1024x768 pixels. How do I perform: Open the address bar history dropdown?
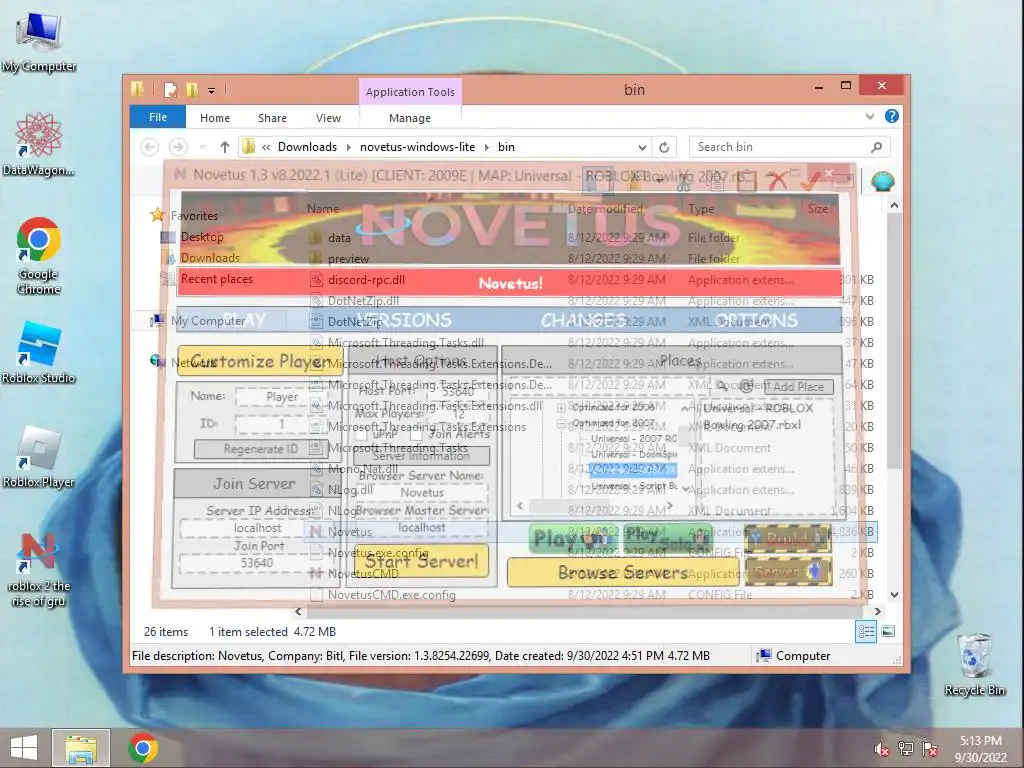pyautogui.click(x=642, y=147)
